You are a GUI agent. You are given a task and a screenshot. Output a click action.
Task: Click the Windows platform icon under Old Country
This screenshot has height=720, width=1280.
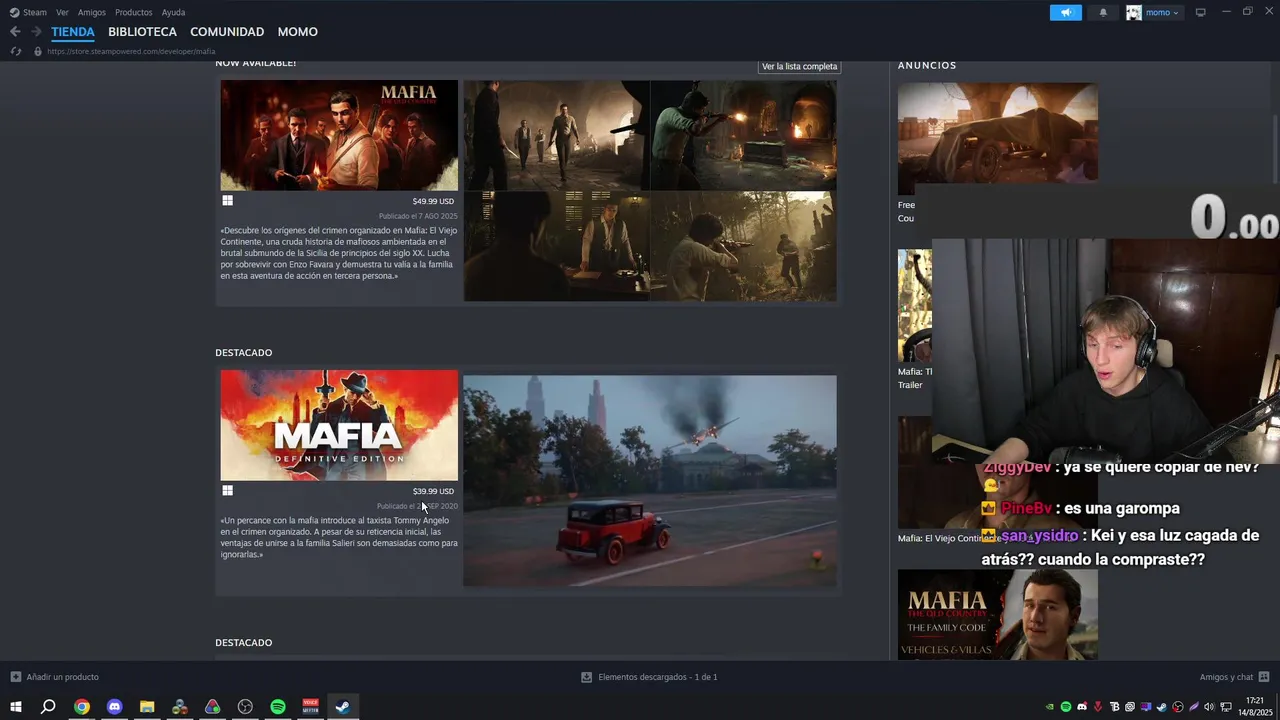pyautogui.click(x=227, y=201)
